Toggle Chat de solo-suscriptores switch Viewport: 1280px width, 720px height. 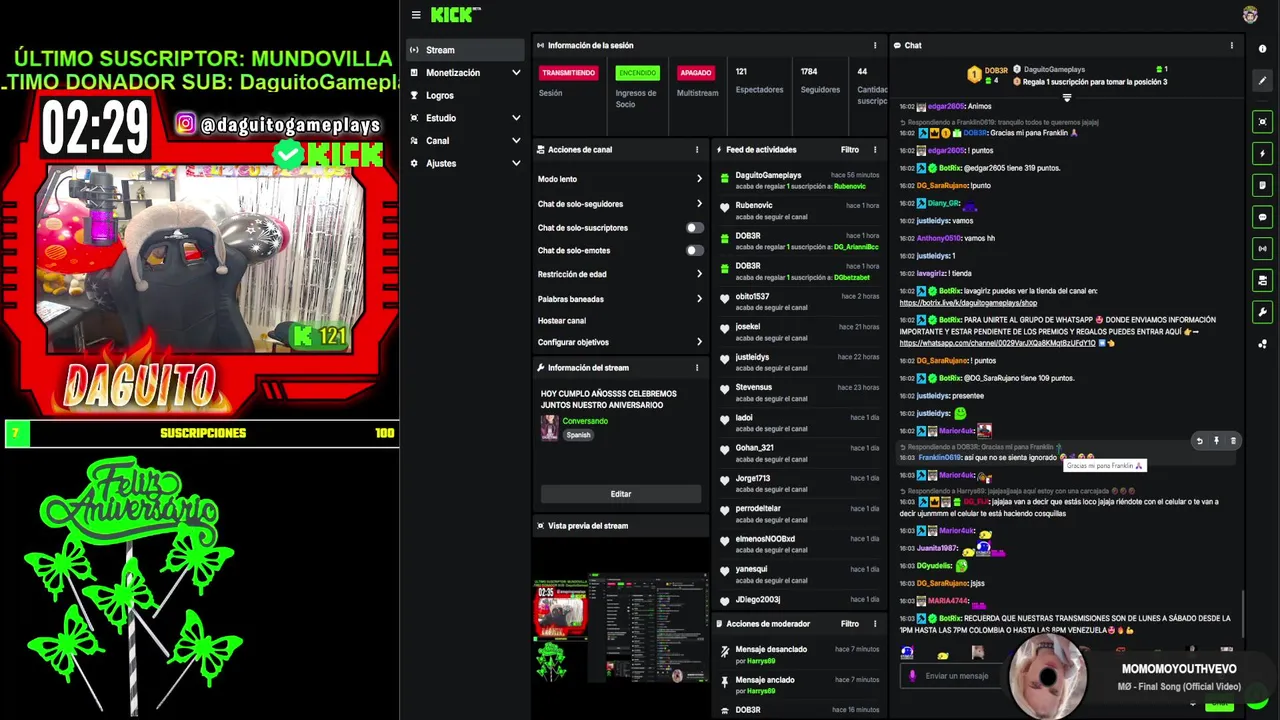(x=694, y=227)
